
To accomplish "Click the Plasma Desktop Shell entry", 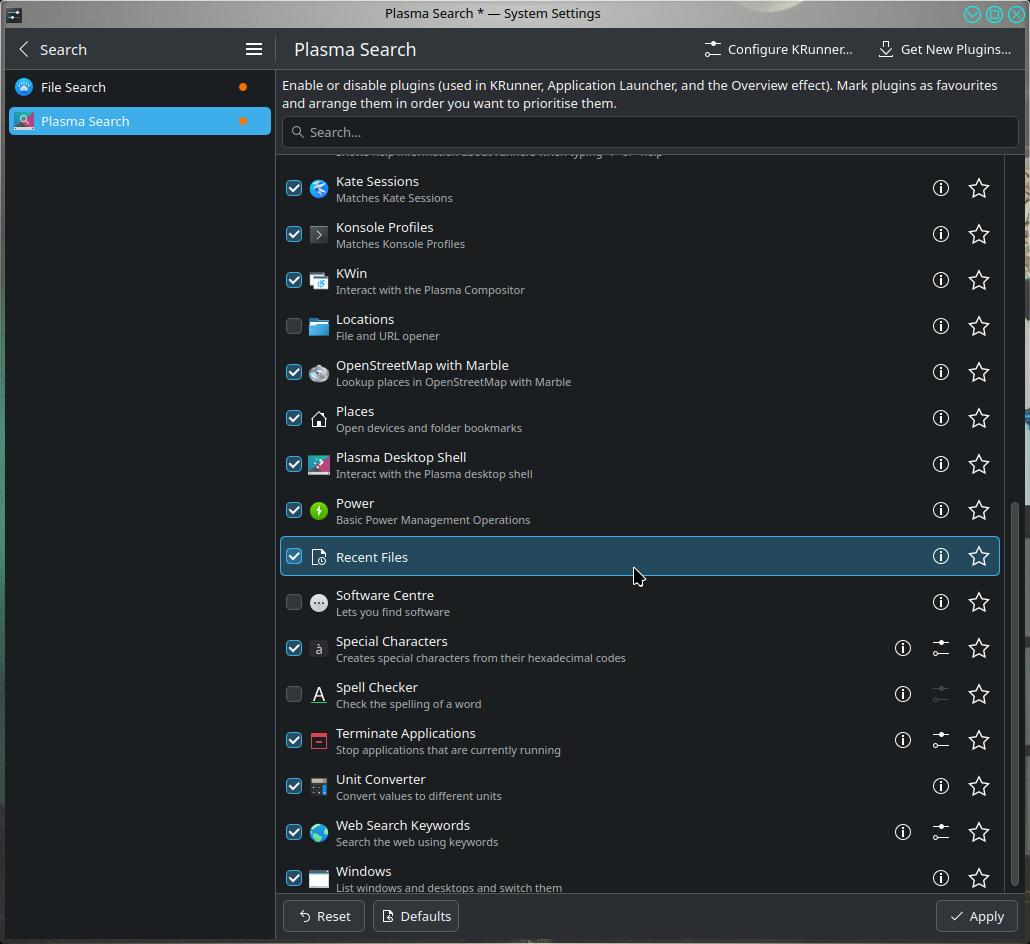I will tap(640, 465).
